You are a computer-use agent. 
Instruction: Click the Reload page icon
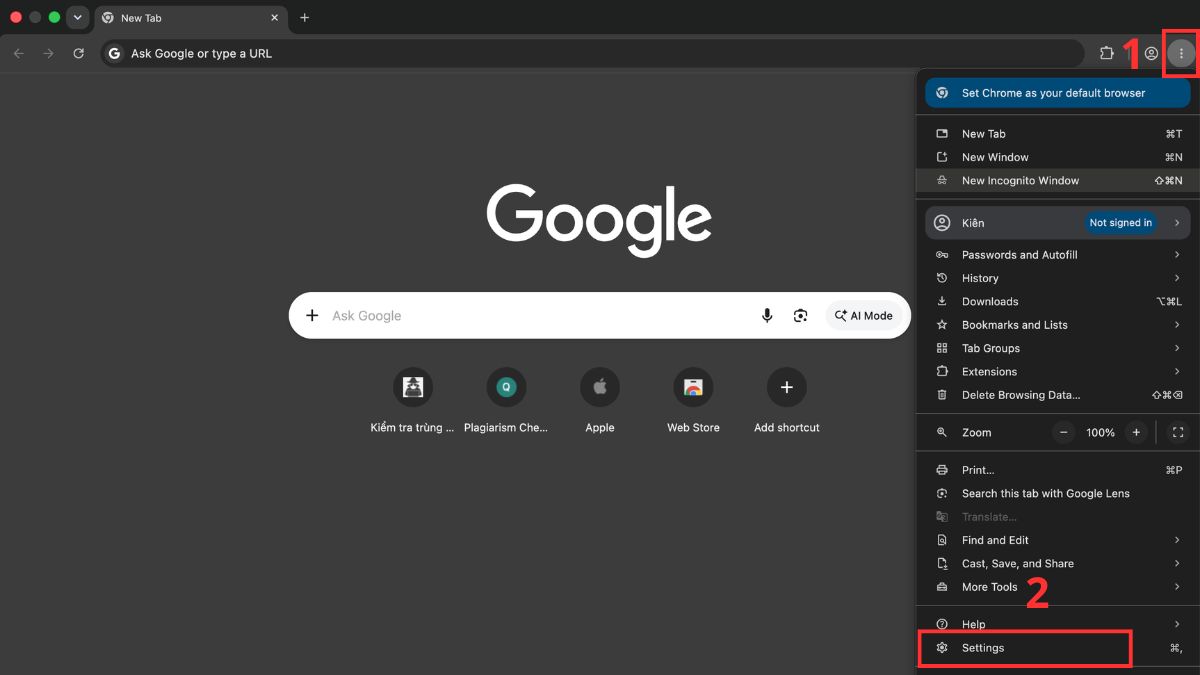(78, 53)
